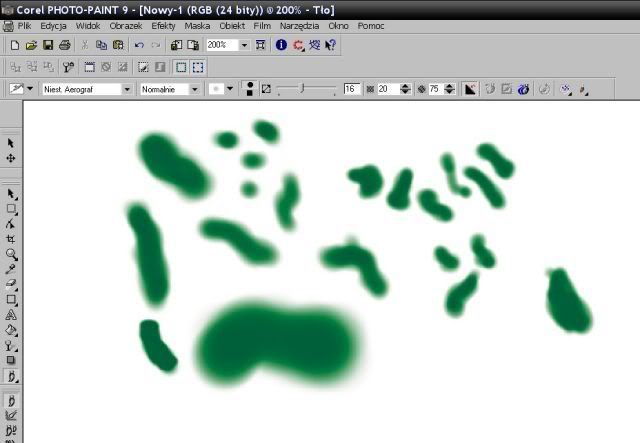Select the Zoom magnifier tool
This screenshot has width=640, height=443.
[x=11, y=255]
